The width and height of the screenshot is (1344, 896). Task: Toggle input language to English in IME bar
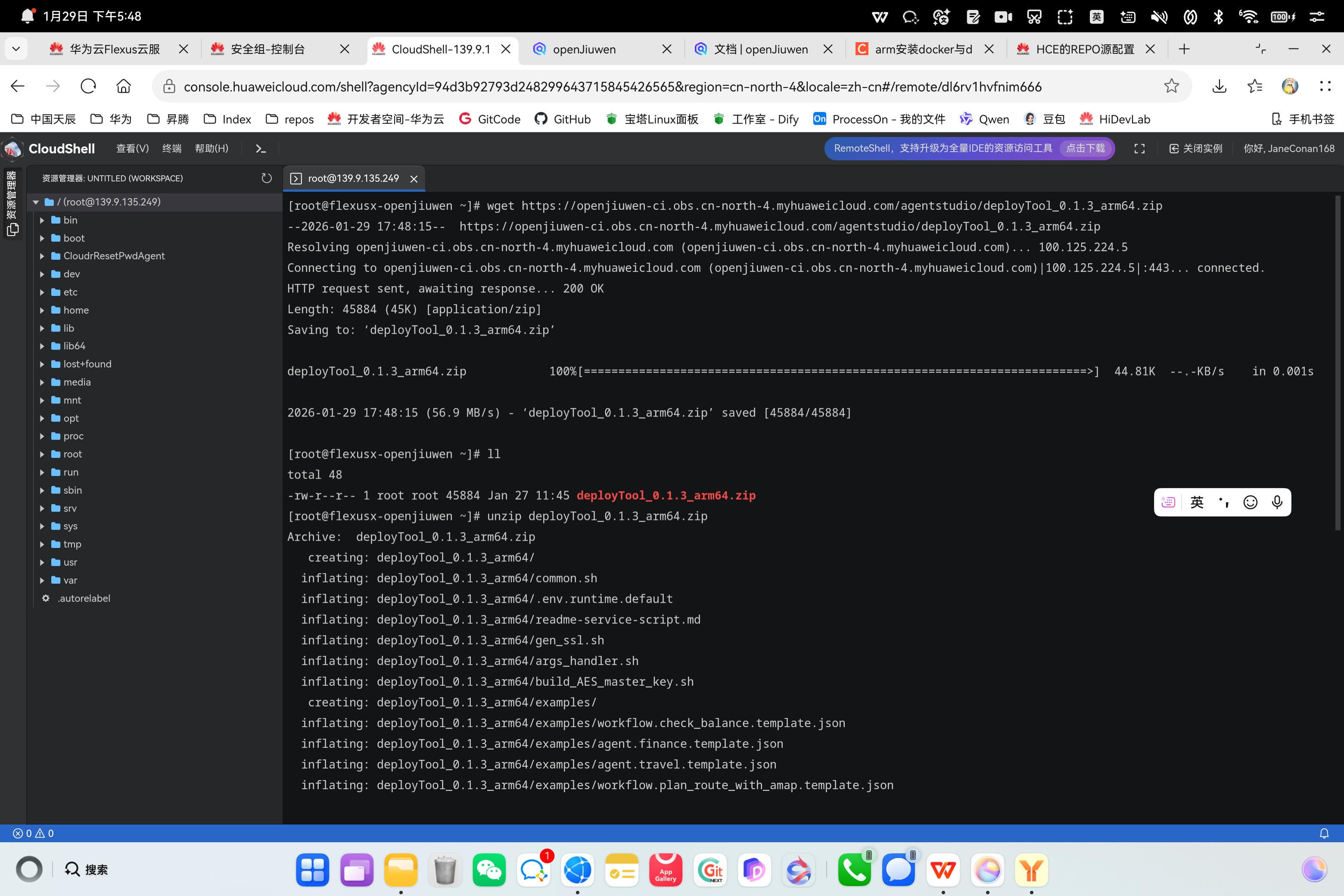pos(1197,502)
